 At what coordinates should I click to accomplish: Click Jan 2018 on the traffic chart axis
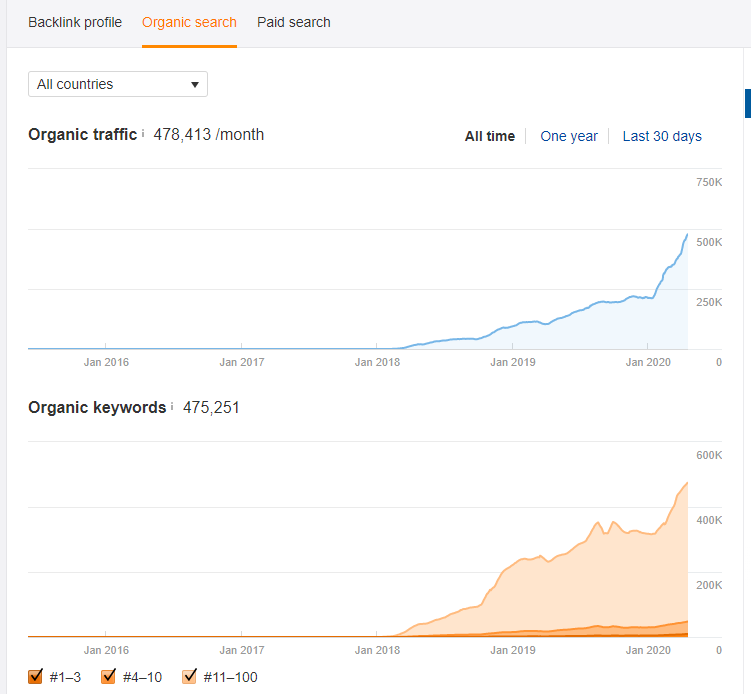click(377, 362)
